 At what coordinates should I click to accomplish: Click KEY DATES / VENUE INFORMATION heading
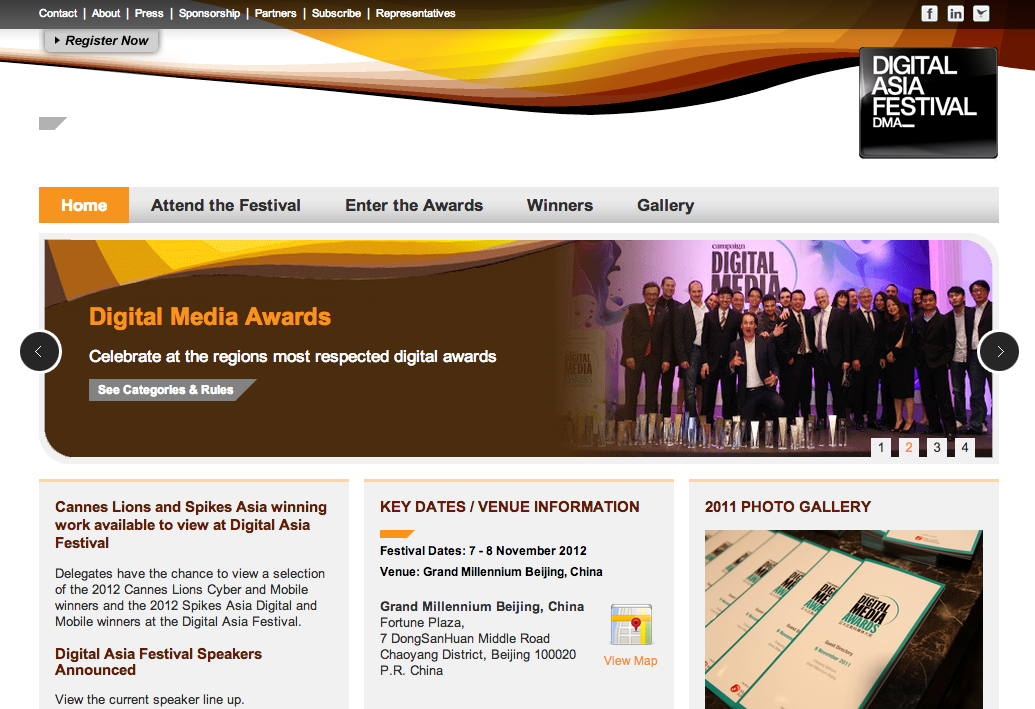[x=510, y=507]
